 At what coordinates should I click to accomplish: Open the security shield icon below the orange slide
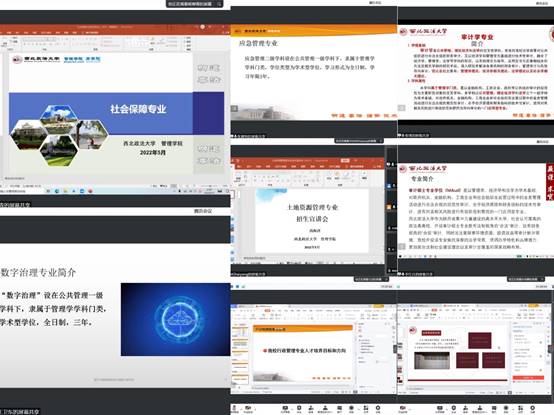tap(299, 409)
